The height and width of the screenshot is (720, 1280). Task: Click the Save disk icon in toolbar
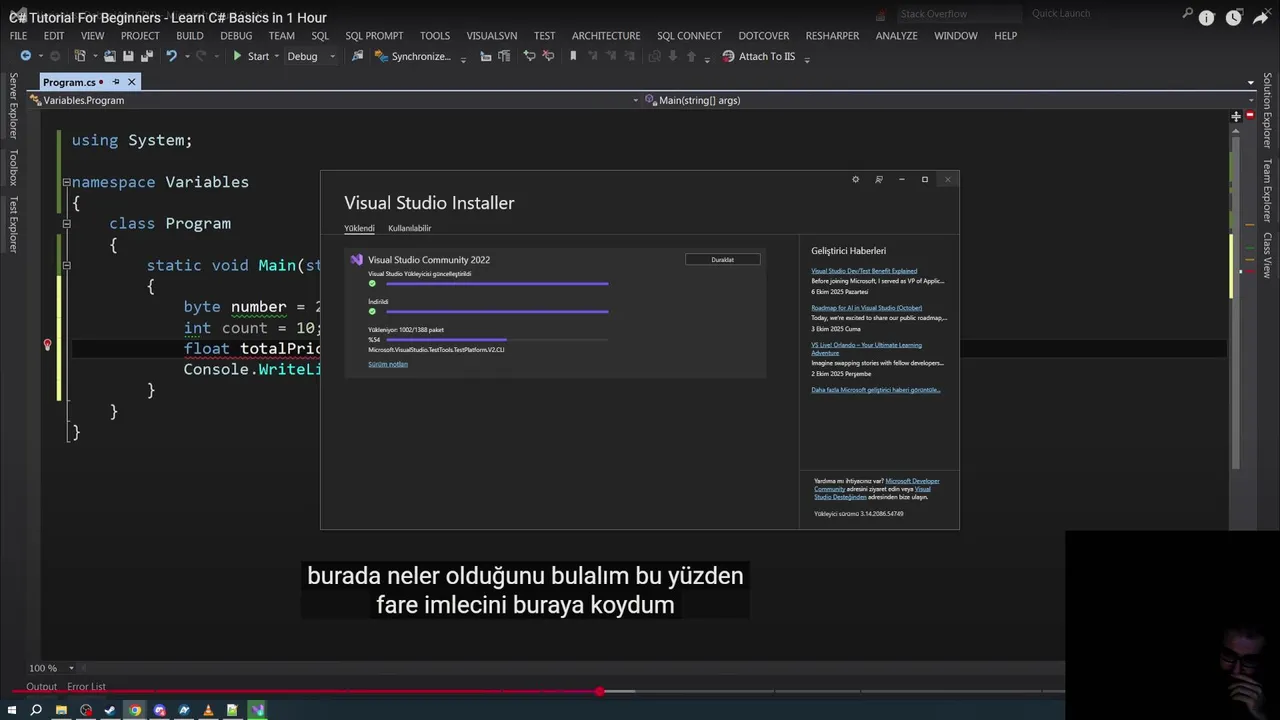(x=128, y=56)
